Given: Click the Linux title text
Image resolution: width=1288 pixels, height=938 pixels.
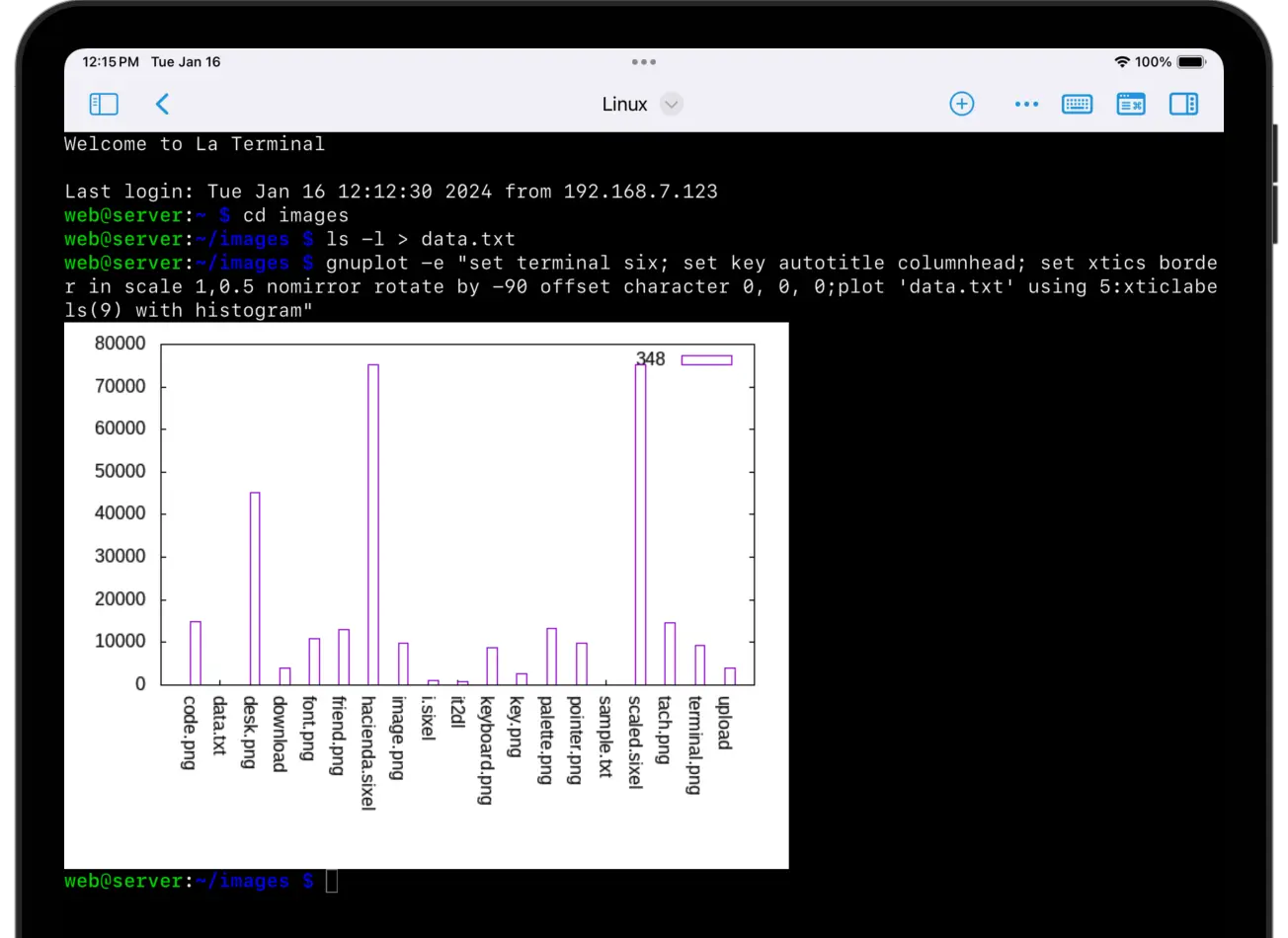Looking at the screenshot, I should 625,104.
